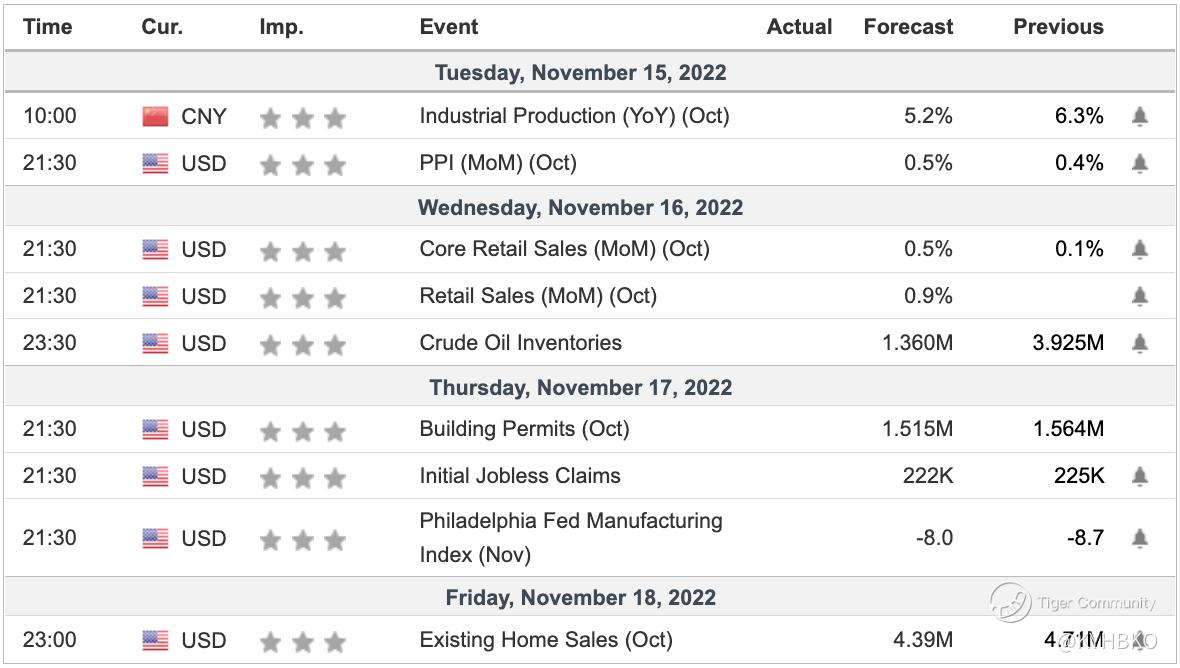1180x668 pixels.
Task: Toggle alert bell for Retail Sales (MoM)
Action: [1139, 297]
